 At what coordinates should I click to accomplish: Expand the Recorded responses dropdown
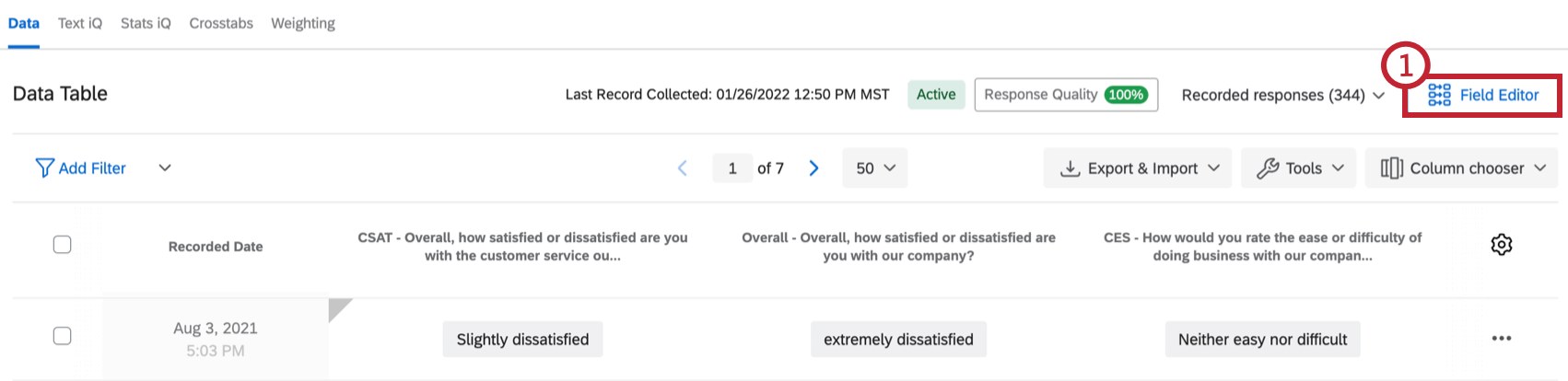pyautogui.click(x=1282, y=95)
